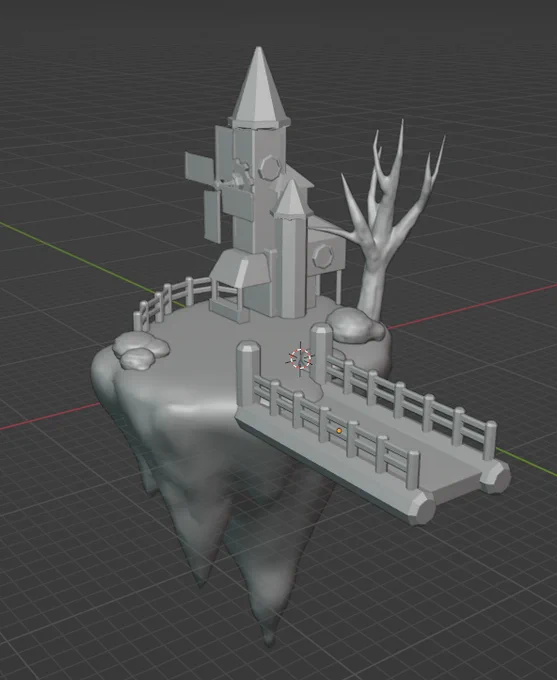Select the small front turret cone roof
Image resolution: width=557 pixels, height=680 pixels.
point(290,199)
